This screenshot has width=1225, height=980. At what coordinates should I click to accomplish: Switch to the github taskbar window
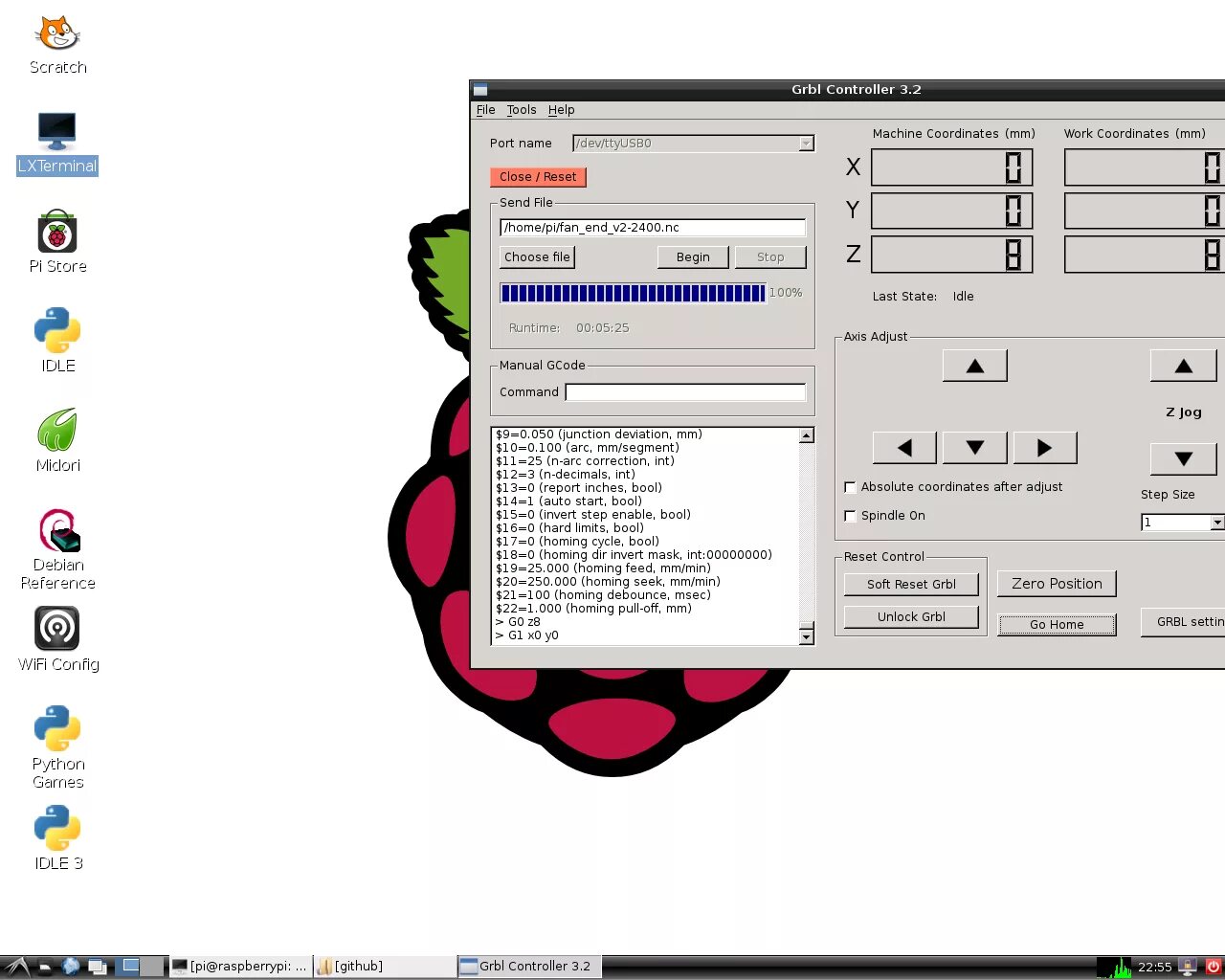click(385, 967)
